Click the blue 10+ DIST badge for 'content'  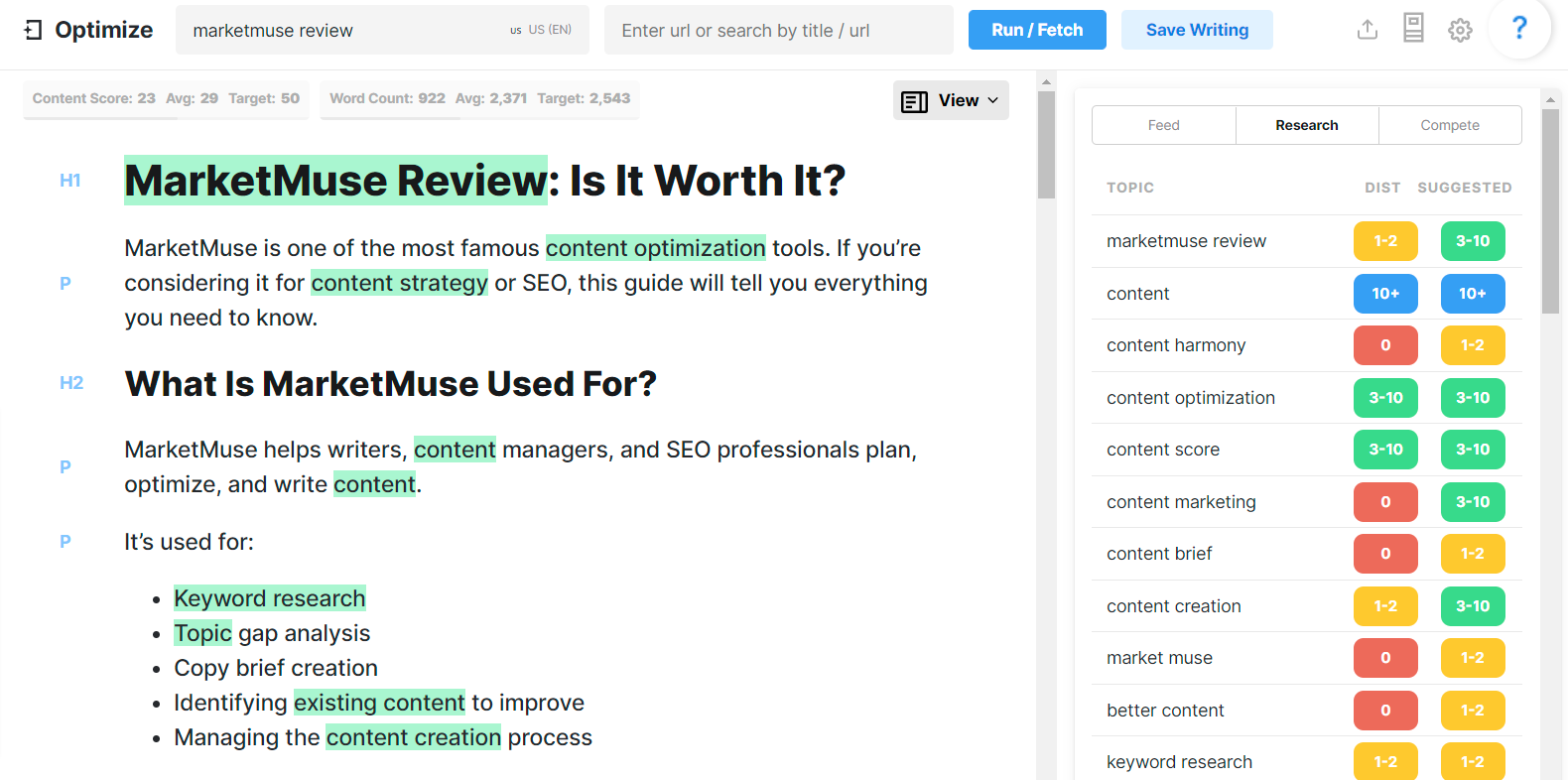[x=1385, y=294]
